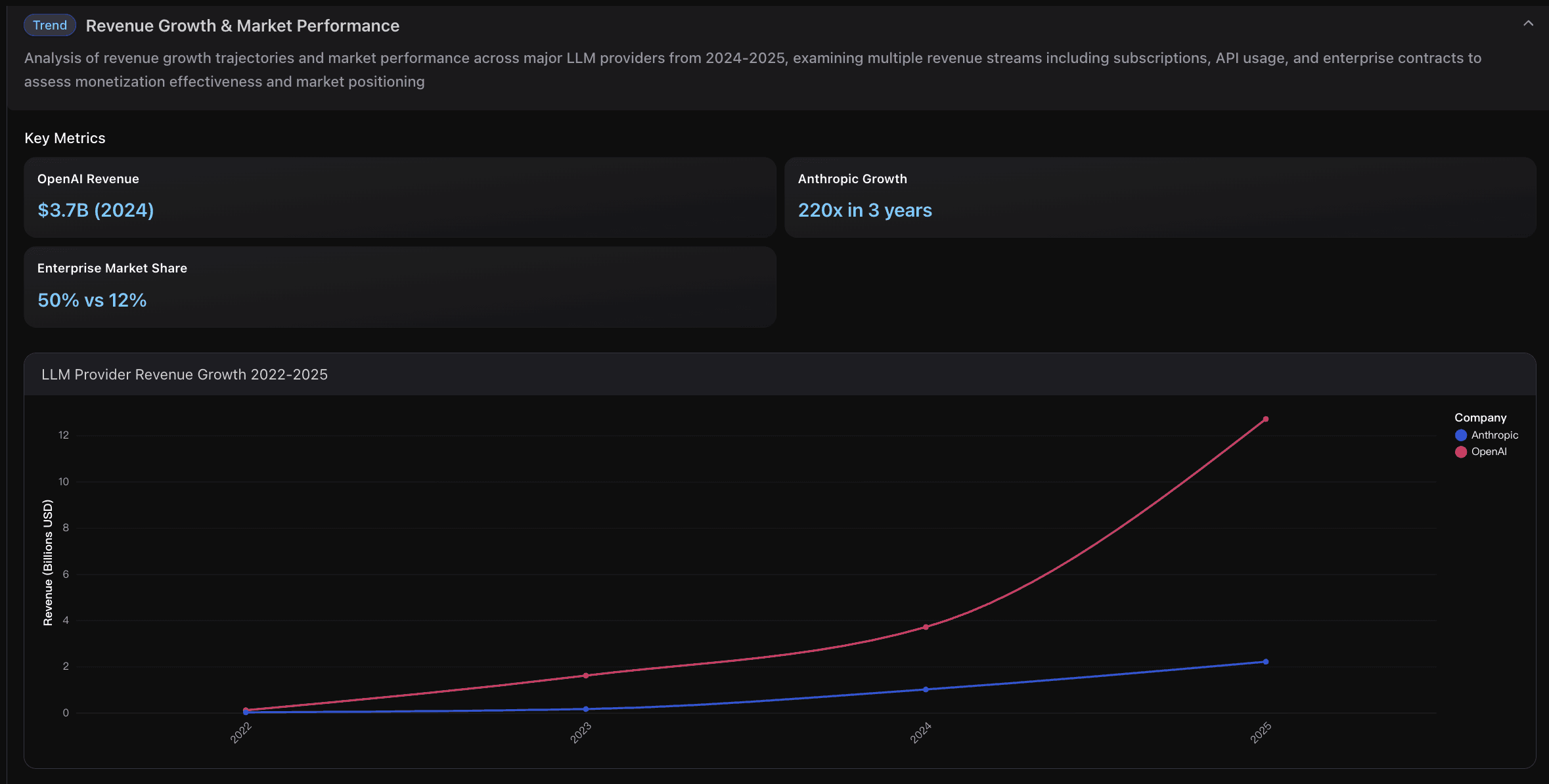Click the Enterprise Market Share card label
This screenshot has width=1549, height=784.
click(112, 268)
